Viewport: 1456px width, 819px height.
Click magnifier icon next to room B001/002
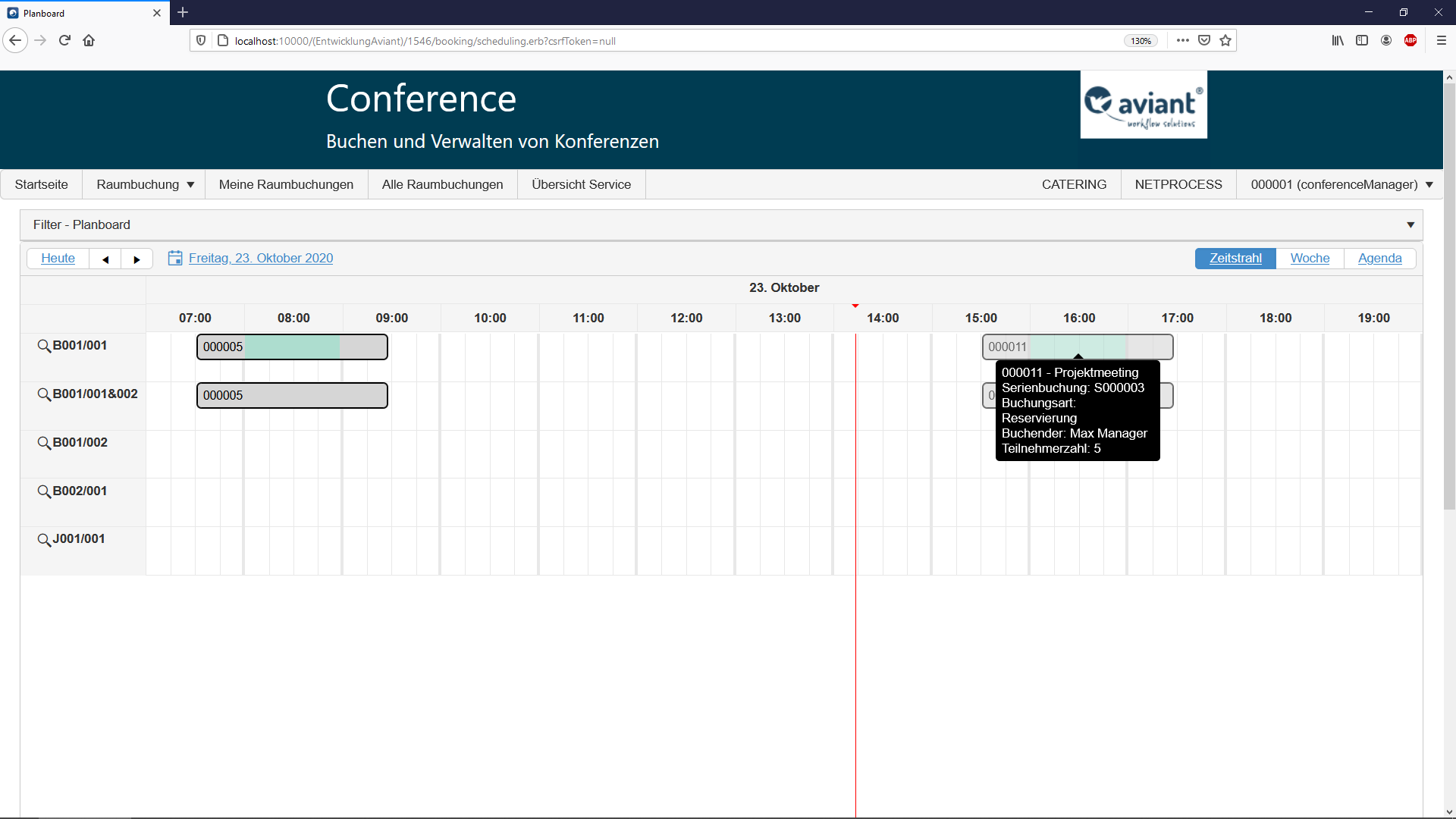click(44, 443)
